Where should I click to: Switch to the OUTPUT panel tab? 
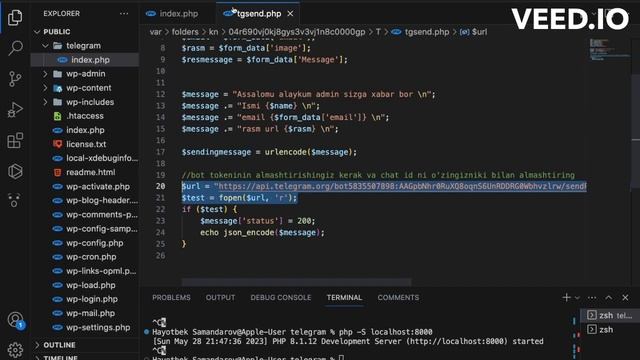pyautogui.click(x=220, y=298)
